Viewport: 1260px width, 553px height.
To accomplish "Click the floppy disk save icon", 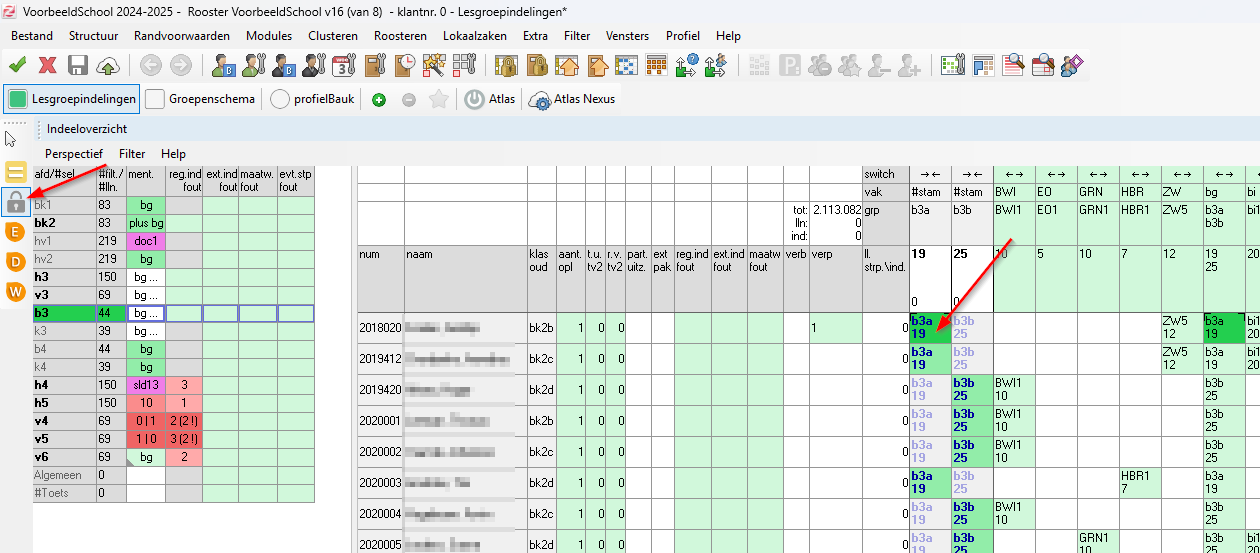I will [x=78, y=66].
